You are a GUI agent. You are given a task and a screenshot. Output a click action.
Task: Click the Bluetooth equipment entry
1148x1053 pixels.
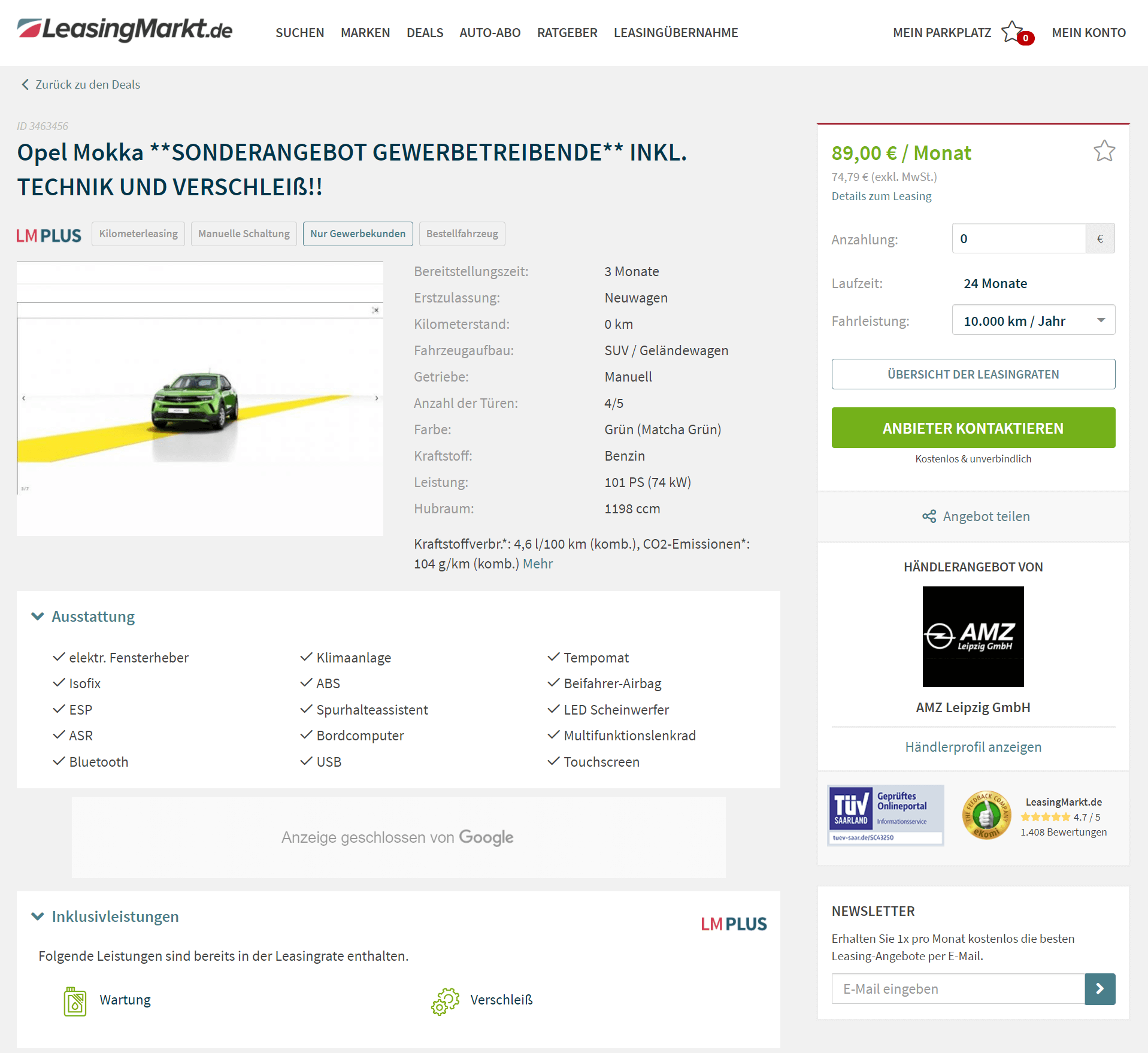[99, 762]
